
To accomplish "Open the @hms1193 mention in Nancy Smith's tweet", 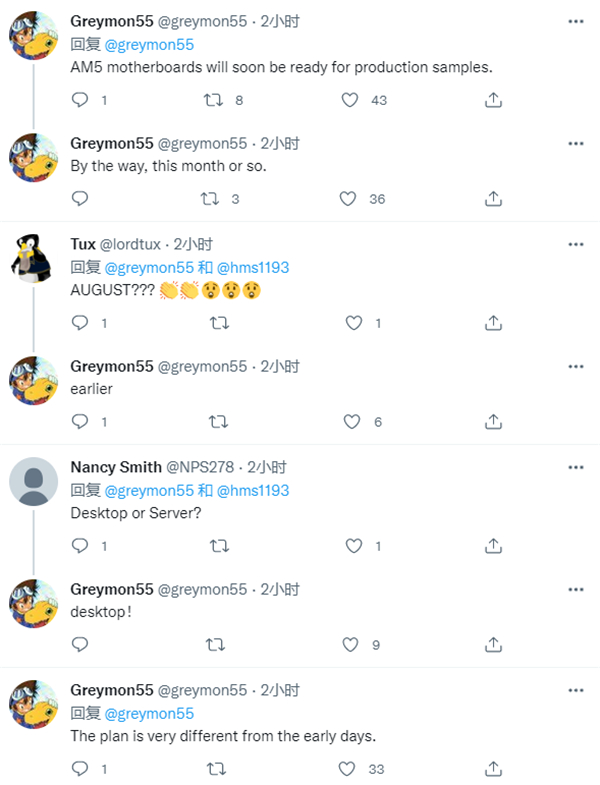I will point(253,490).
